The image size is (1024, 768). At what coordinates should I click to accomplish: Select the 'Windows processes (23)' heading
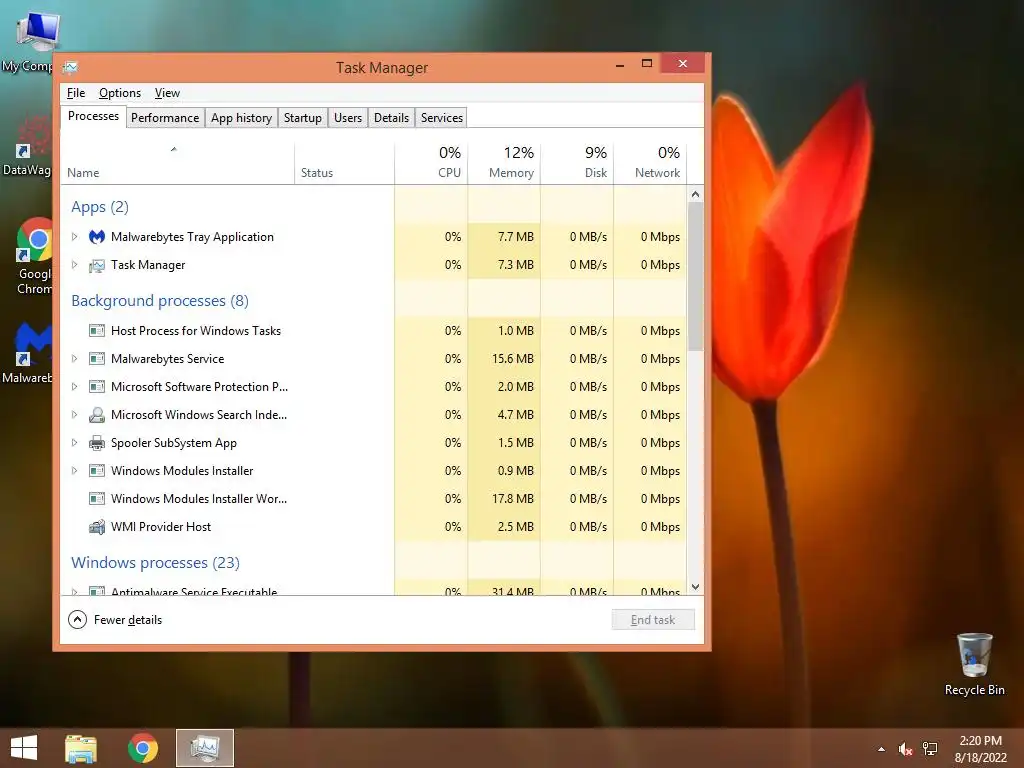(155, 563)
